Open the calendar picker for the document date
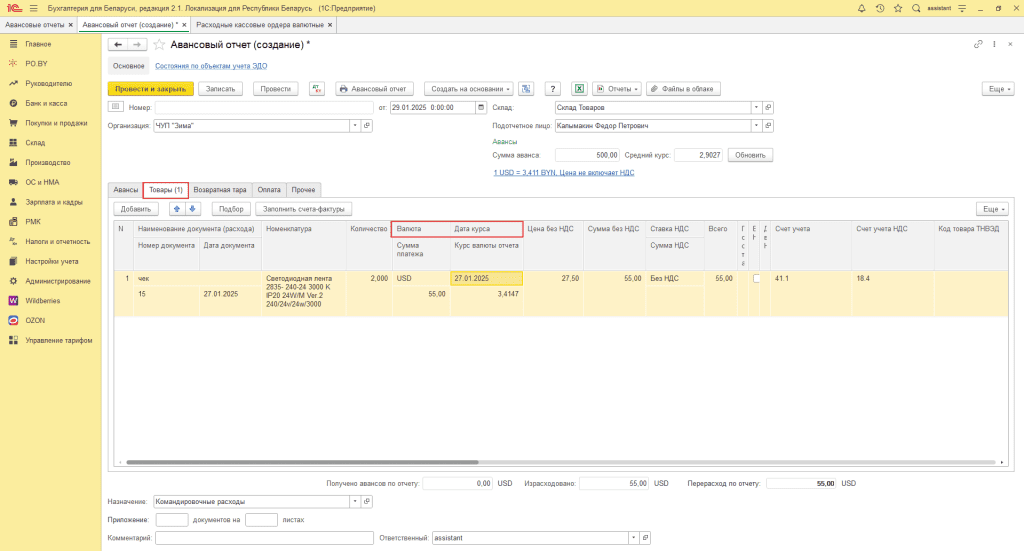Screen dimensions: 1024x551 tap(481, 107)
